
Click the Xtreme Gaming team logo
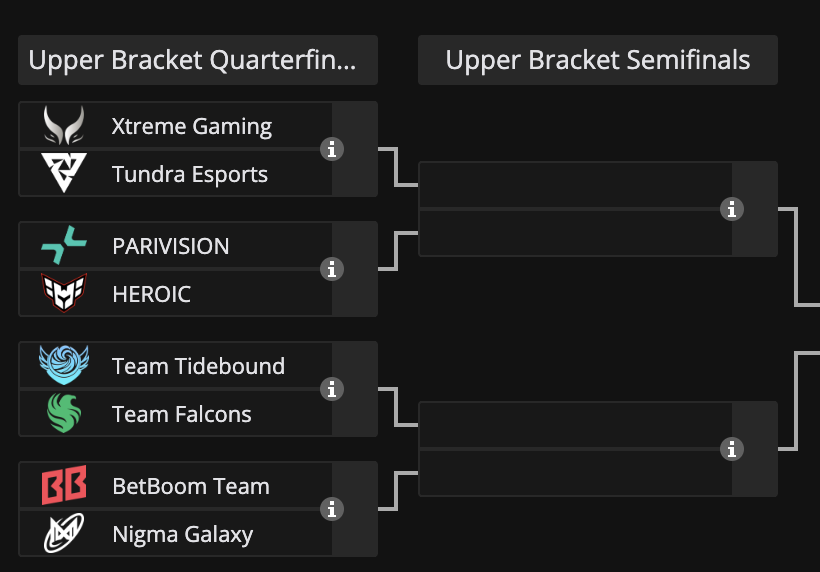[x=64, y=126]
